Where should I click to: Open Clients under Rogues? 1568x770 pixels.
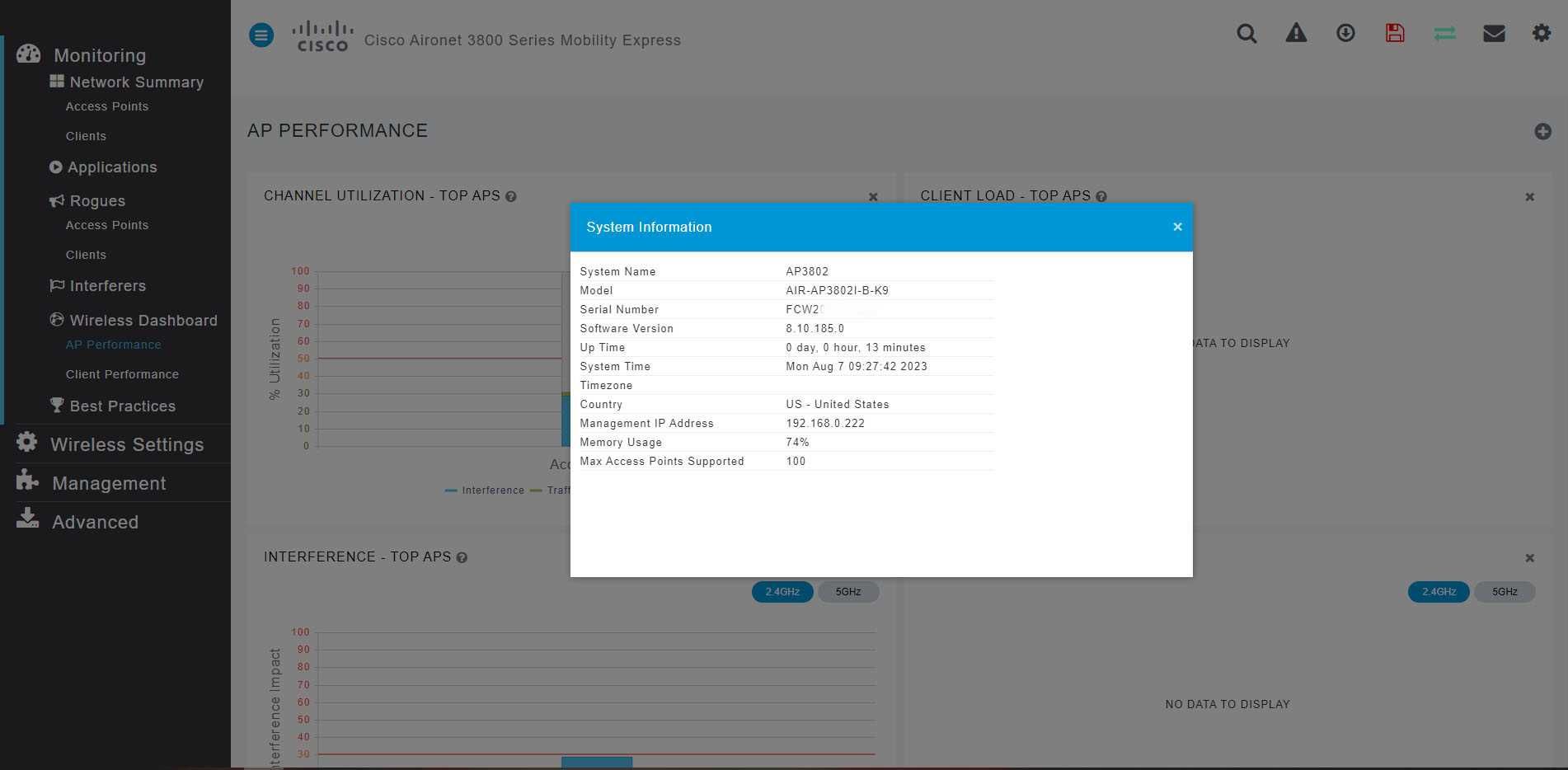(86, 255)
